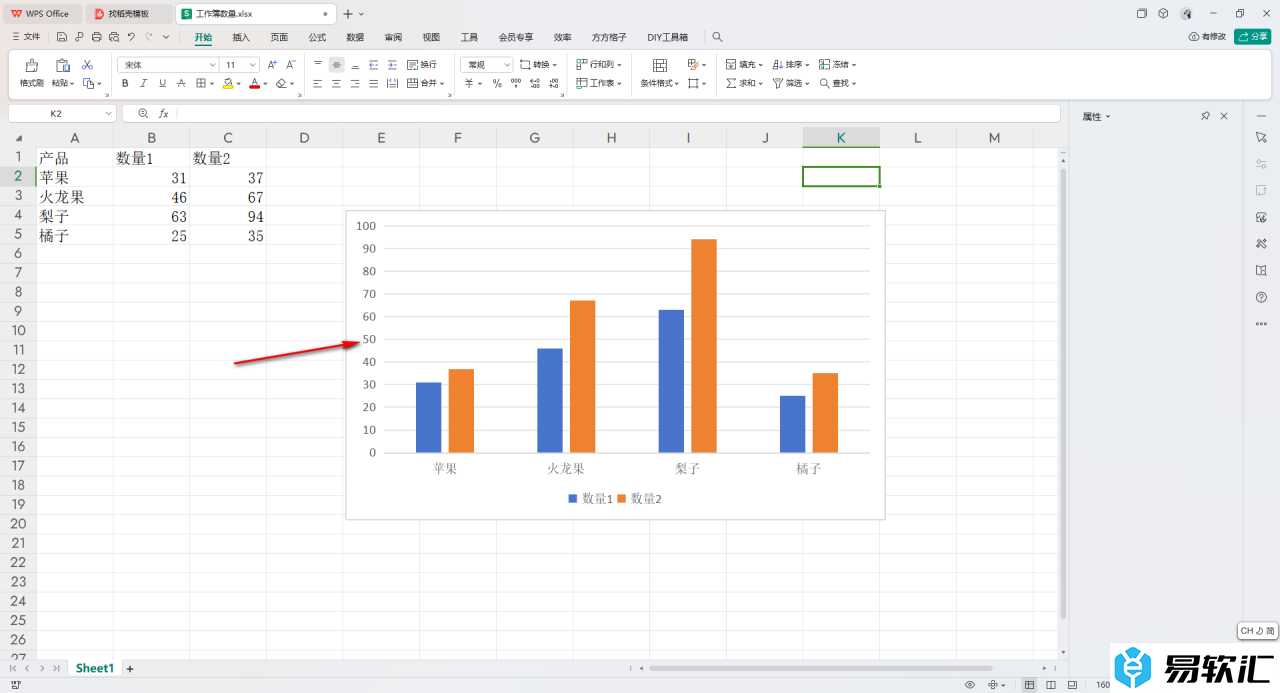Switch to normal view in status bar
This screenshot has width=1280, height=693.
pos(1029,685)
